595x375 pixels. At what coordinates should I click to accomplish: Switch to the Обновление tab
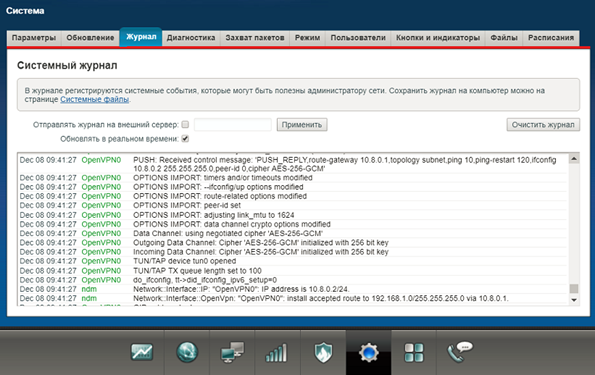90,38
